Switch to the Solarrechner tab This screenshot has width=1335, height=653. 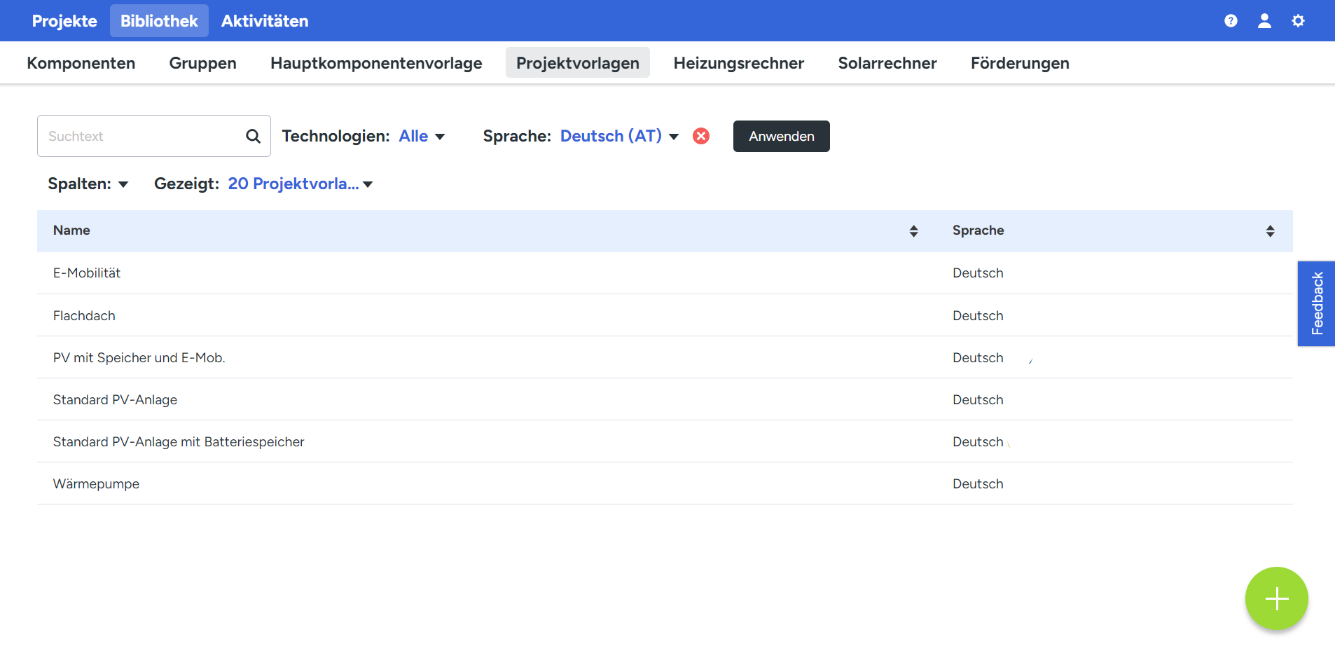point(887,63)
